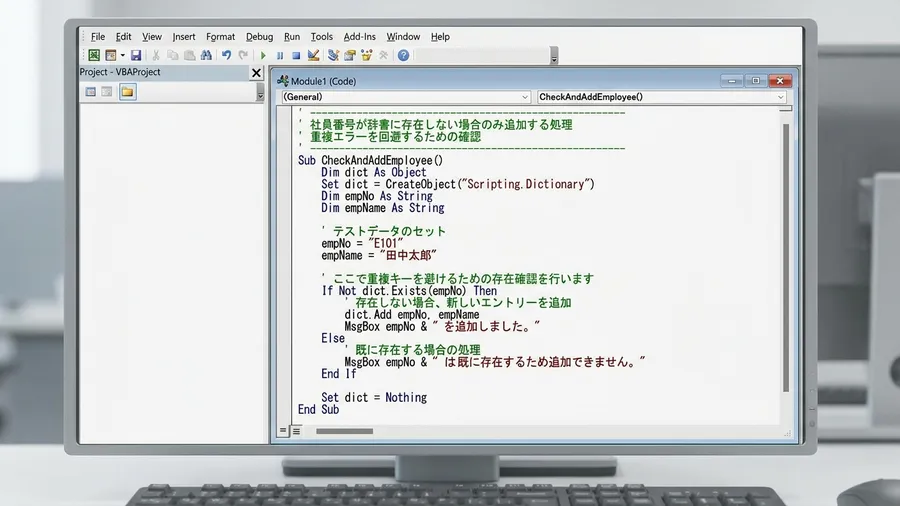Screen dimensions: 900x506
Task: Click the line 'Dim dict As Object'
Action: coord(374,172)
